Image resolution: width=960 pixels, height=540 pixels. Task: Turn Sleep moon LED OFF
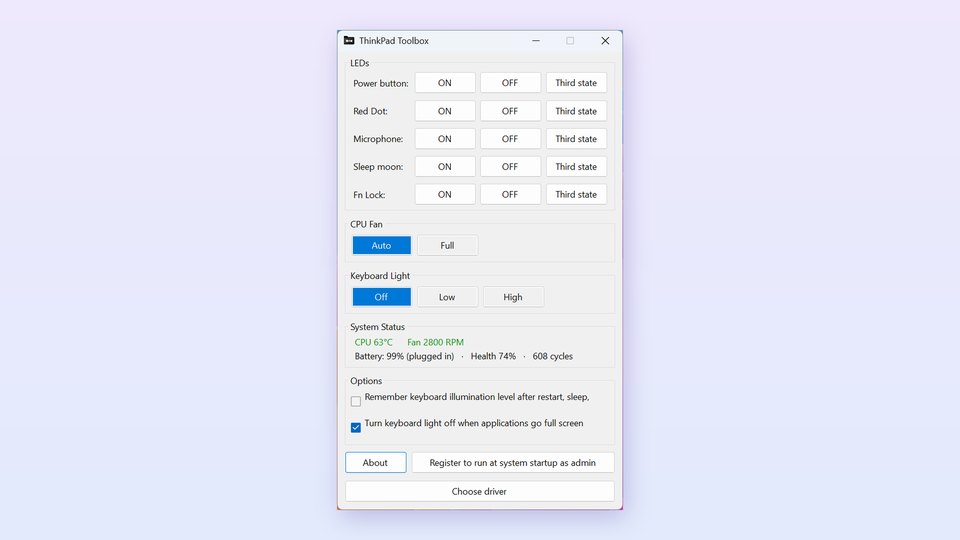(510, 167)
